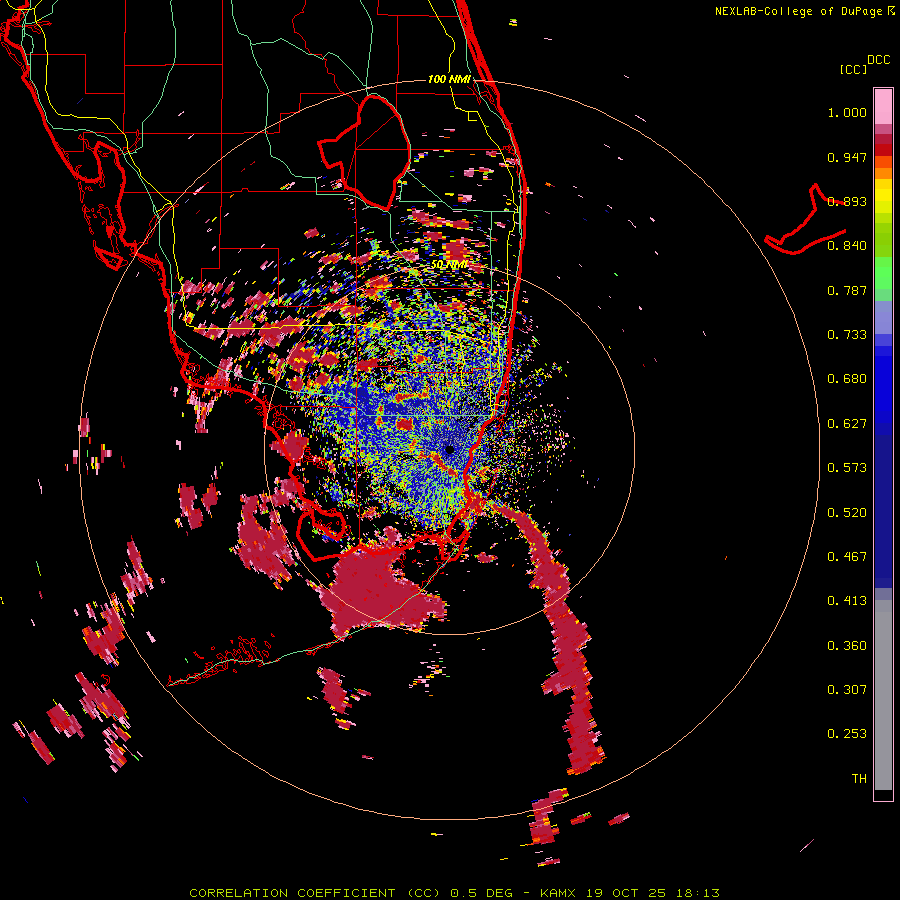Viewport: 900px width, 900px height.
Task: Select the 0.840 scale label
Action: click(847, 246)
